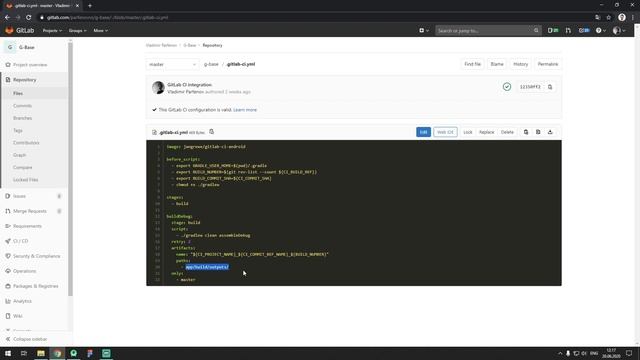Open Chrome from the taskbar
Screen dimensions: 640x360
point(57,353)
